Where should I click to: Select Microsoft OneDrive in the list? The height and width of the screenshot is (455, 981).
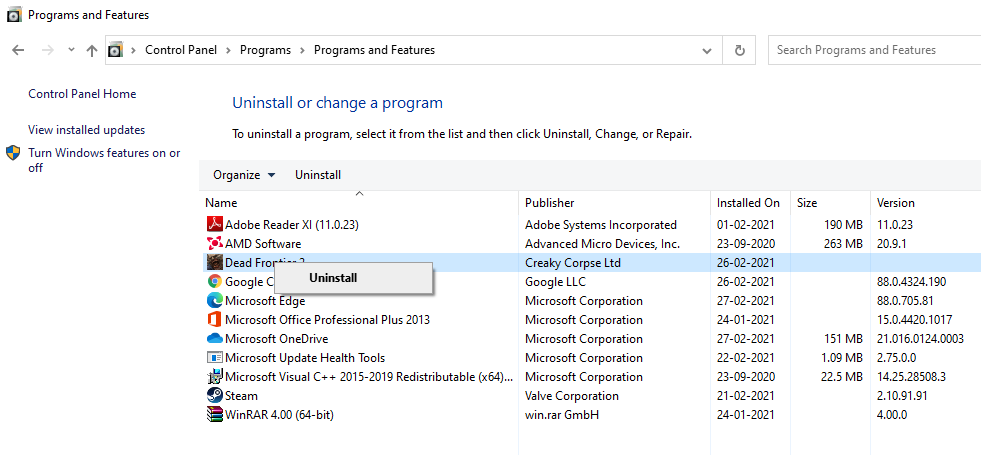coord(277,339)
